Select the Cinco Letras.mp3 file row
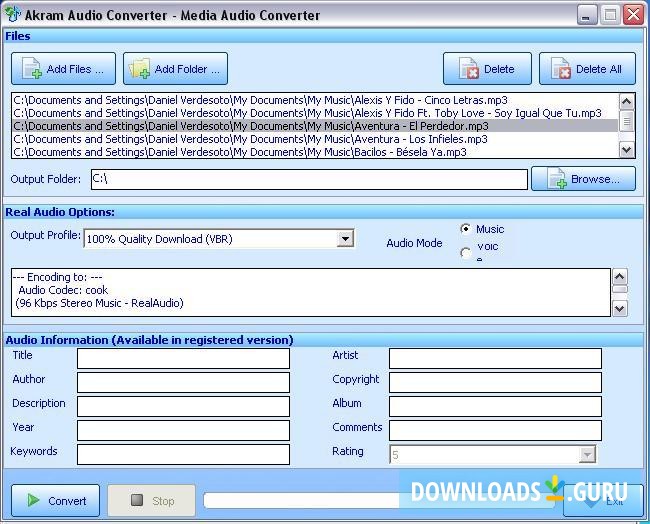This screenshot has width=650, height=524. 315,100
